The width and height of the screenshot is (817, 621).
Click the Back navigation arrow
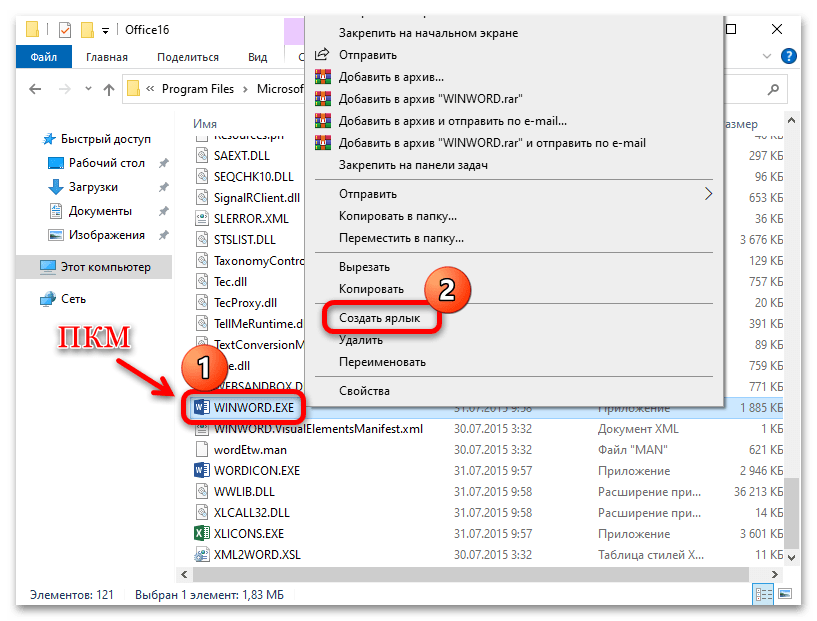point(35,89)
